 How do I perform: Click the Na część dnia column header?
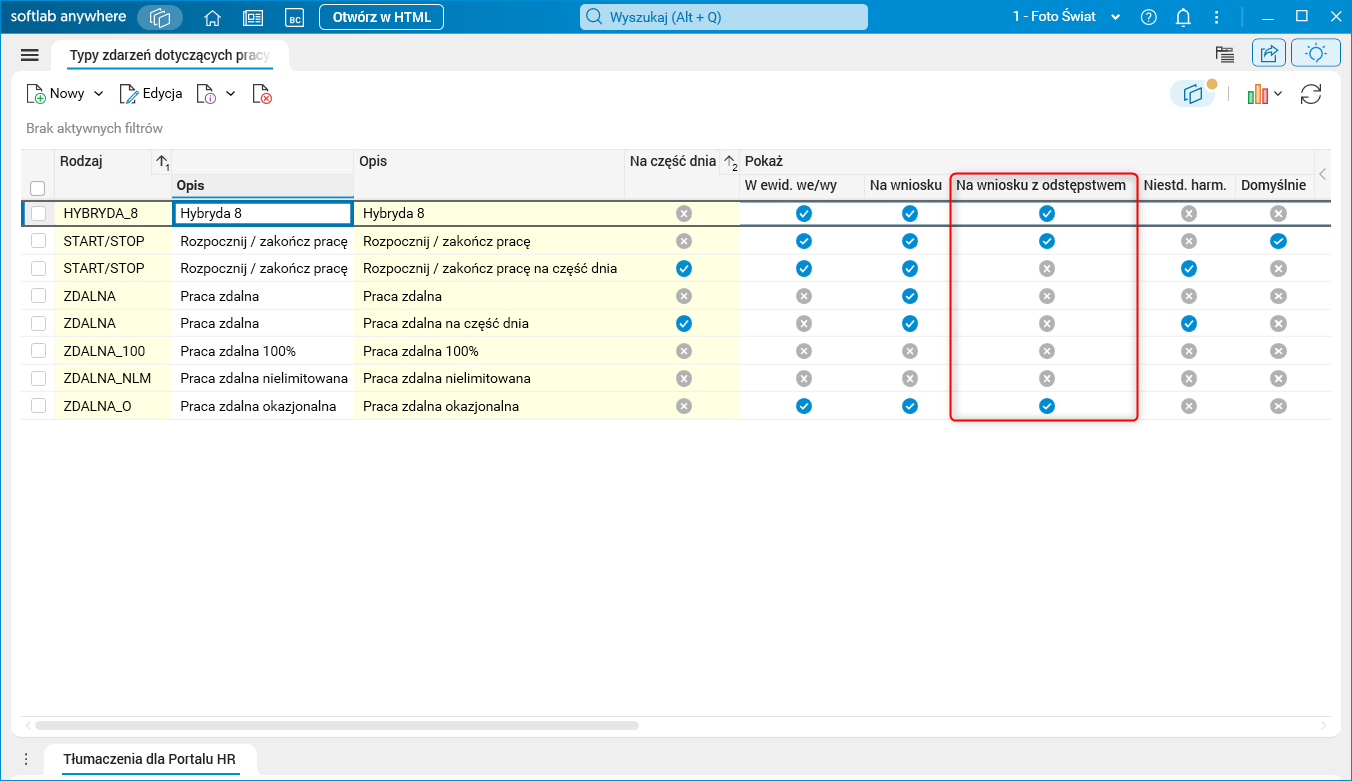pyautogui.click(x=673, y=162)
